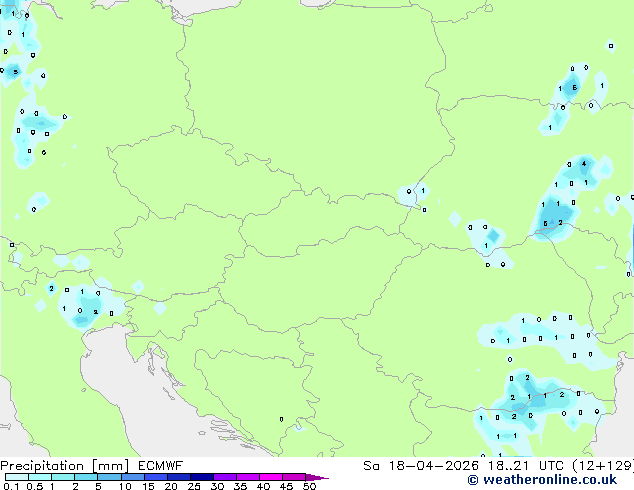Click the legend value '0.5'
Viewport: 634px width, 490px height.
coord(34,486)
